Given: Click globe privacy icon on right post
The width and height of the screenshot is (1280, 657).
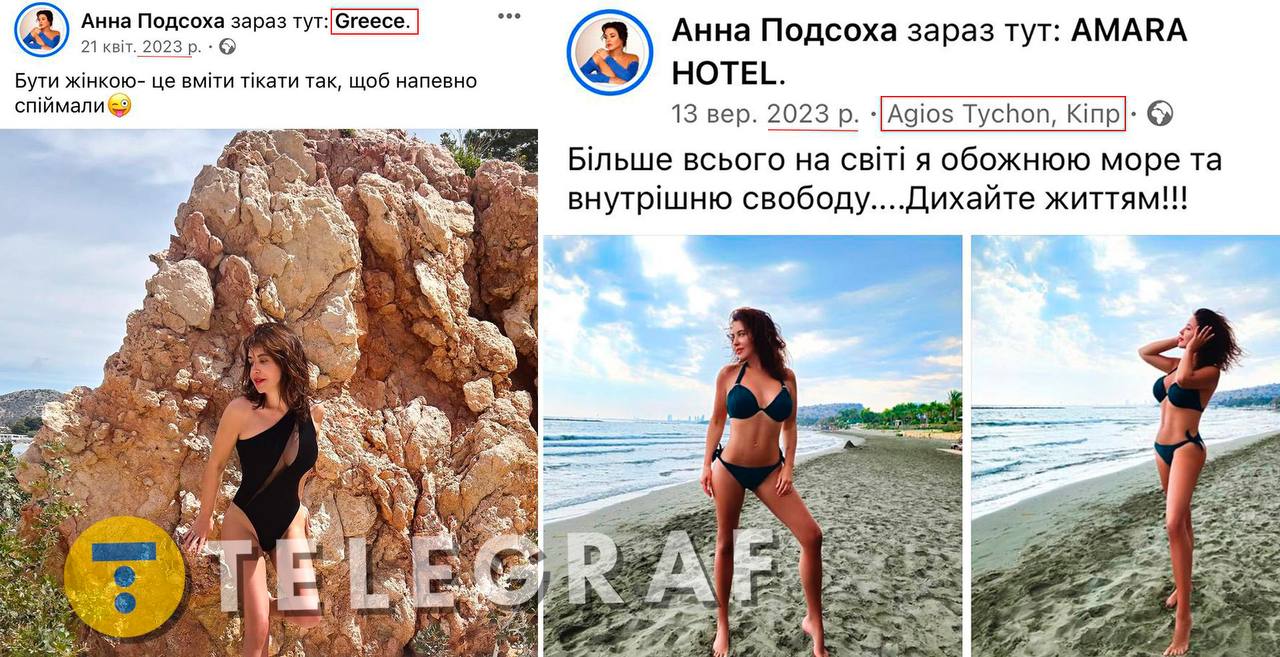Looking at the screenshot, I should tap(1160, 114).
